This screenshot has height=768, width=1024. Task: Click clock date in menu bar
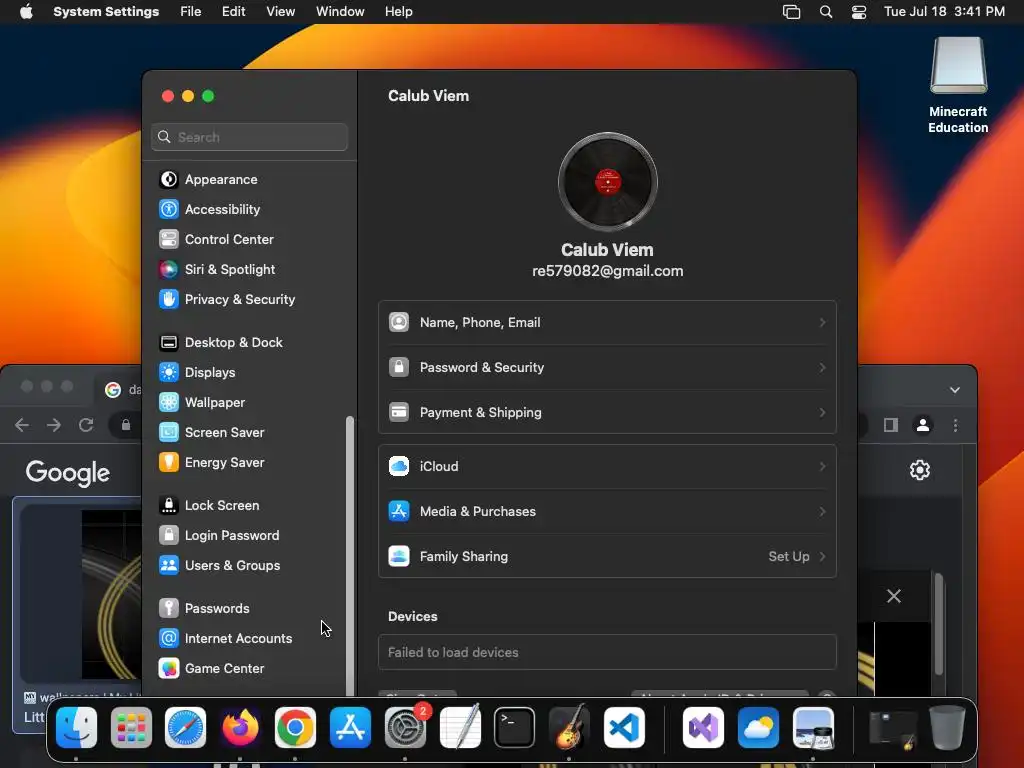point(944,12)
